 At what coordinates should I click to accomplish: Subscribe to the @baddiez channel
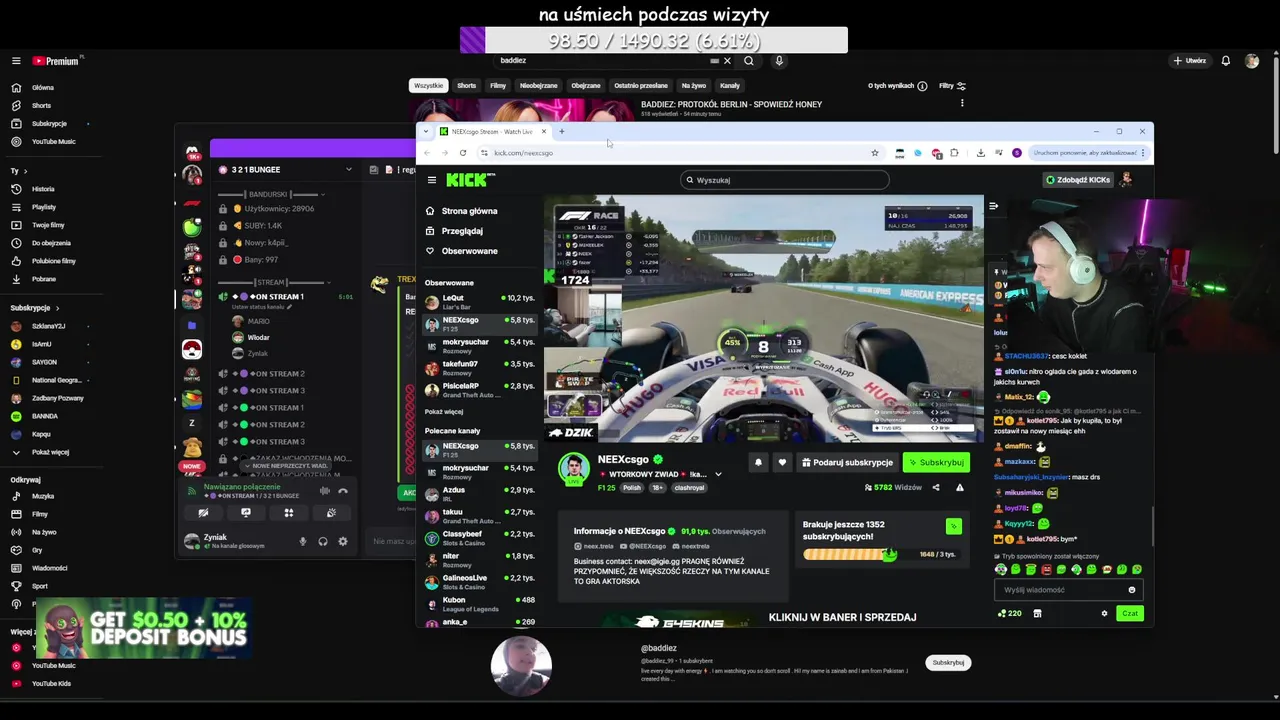[x=948, y=663]
